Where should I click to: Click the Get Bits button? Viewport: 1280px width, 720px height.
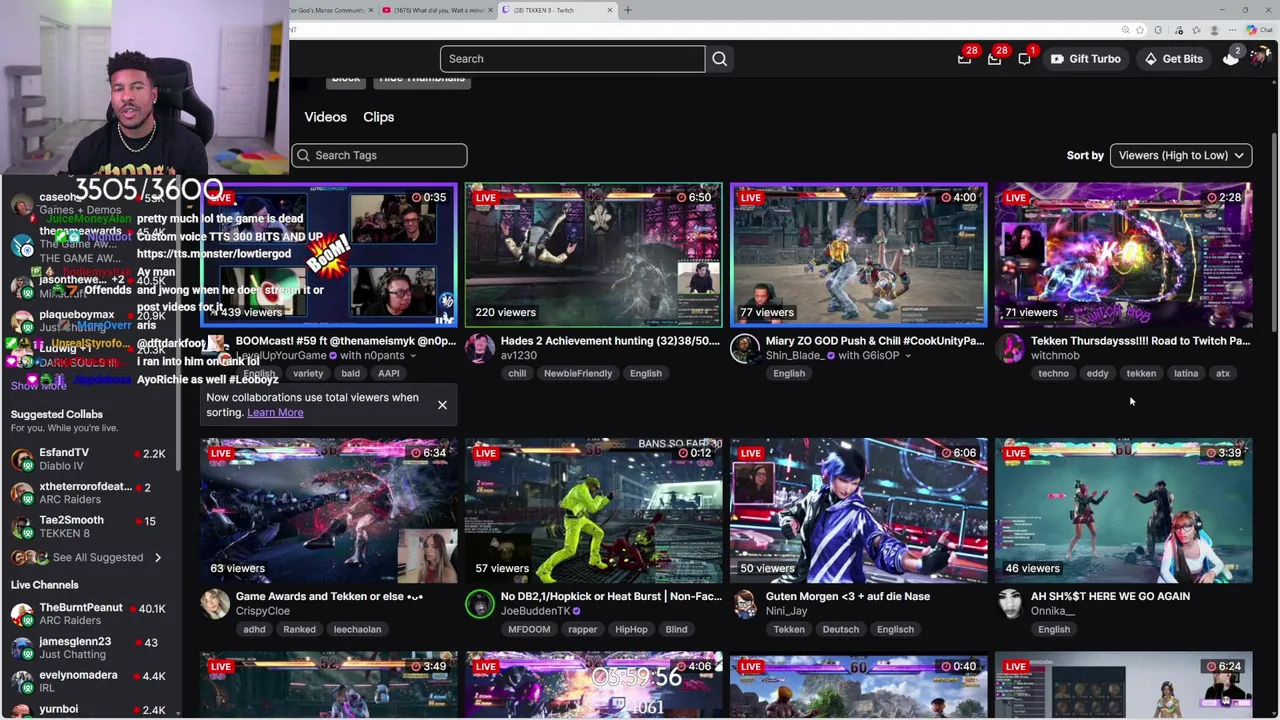pos(1173,59)
